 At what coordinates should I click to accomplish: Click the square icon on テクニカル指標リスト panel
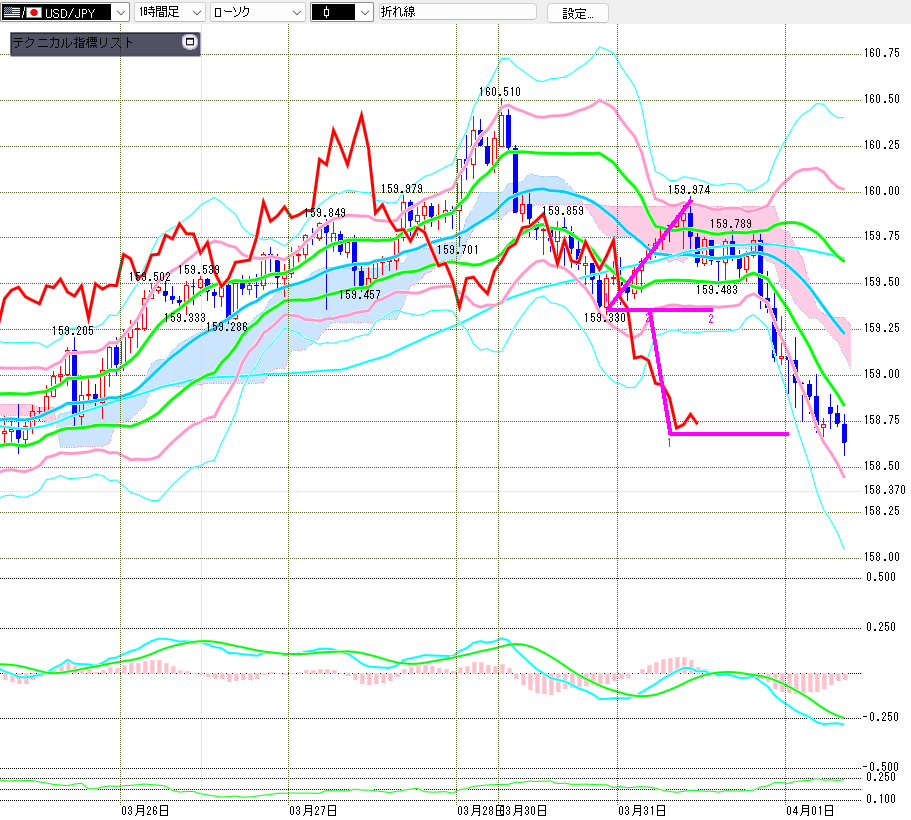click(x=190, y=43)
